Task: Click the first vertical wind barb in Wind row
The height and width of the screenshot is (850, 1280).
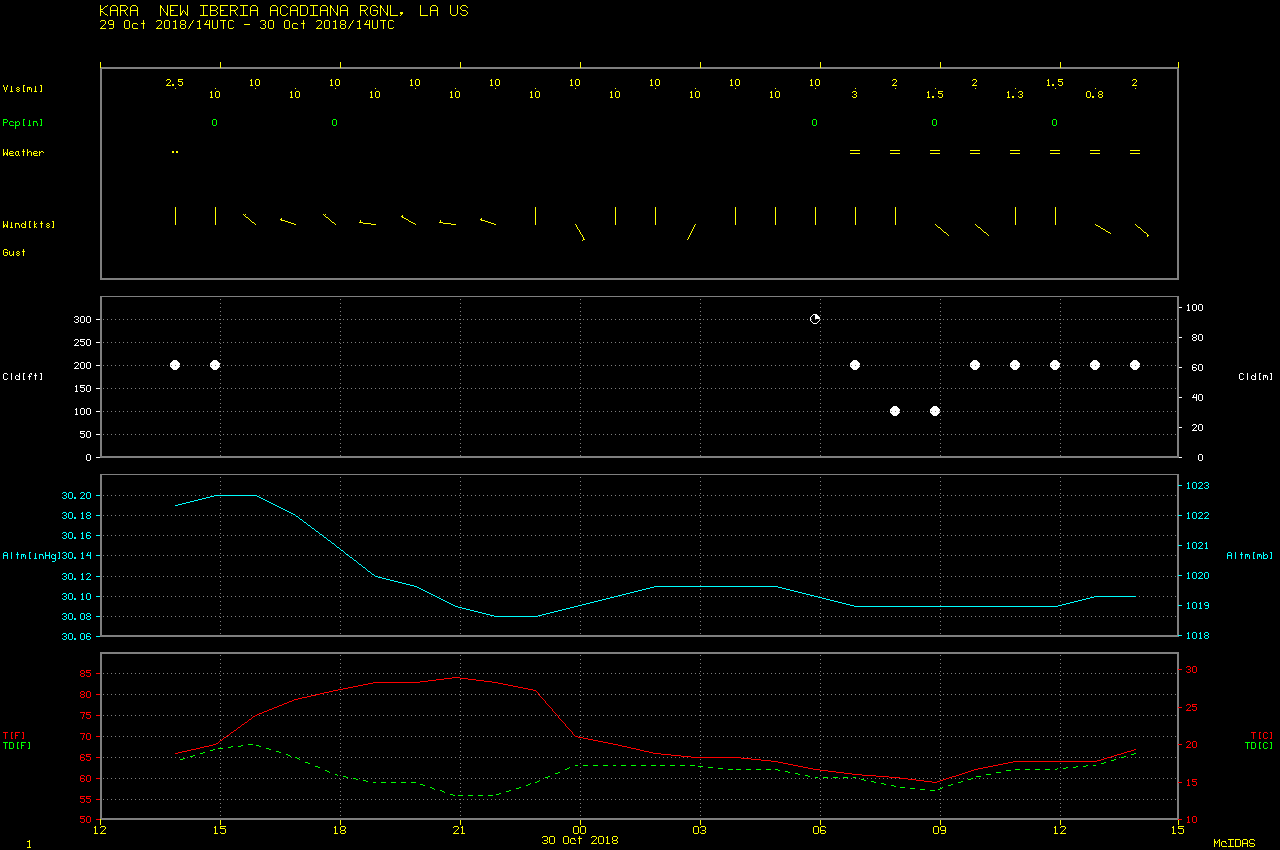Action: coord(175,216)
